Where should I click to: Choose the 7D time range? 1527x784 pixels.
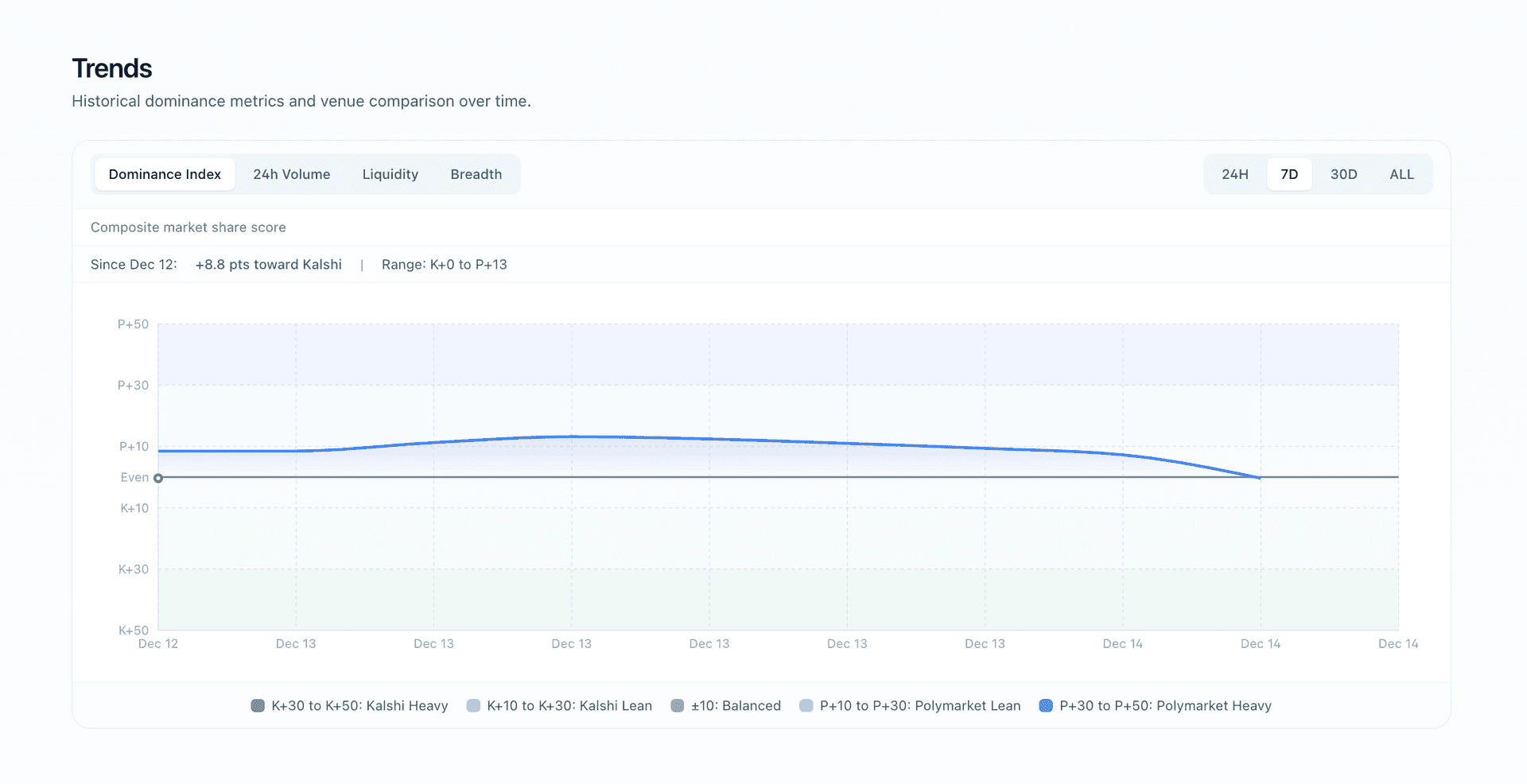tap(1288, 174)
